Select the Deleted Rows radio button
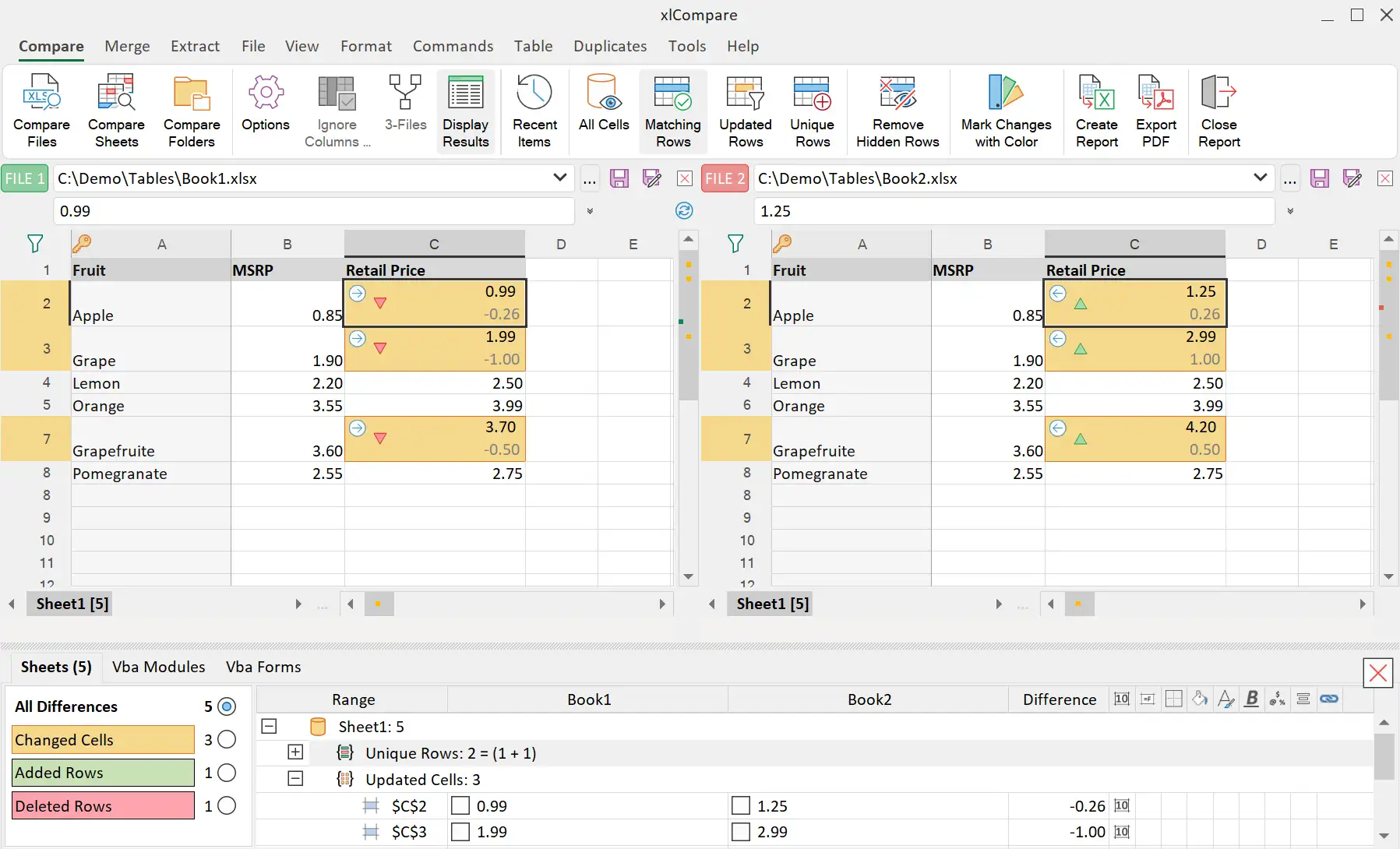1400x849 pixels. 227,805
